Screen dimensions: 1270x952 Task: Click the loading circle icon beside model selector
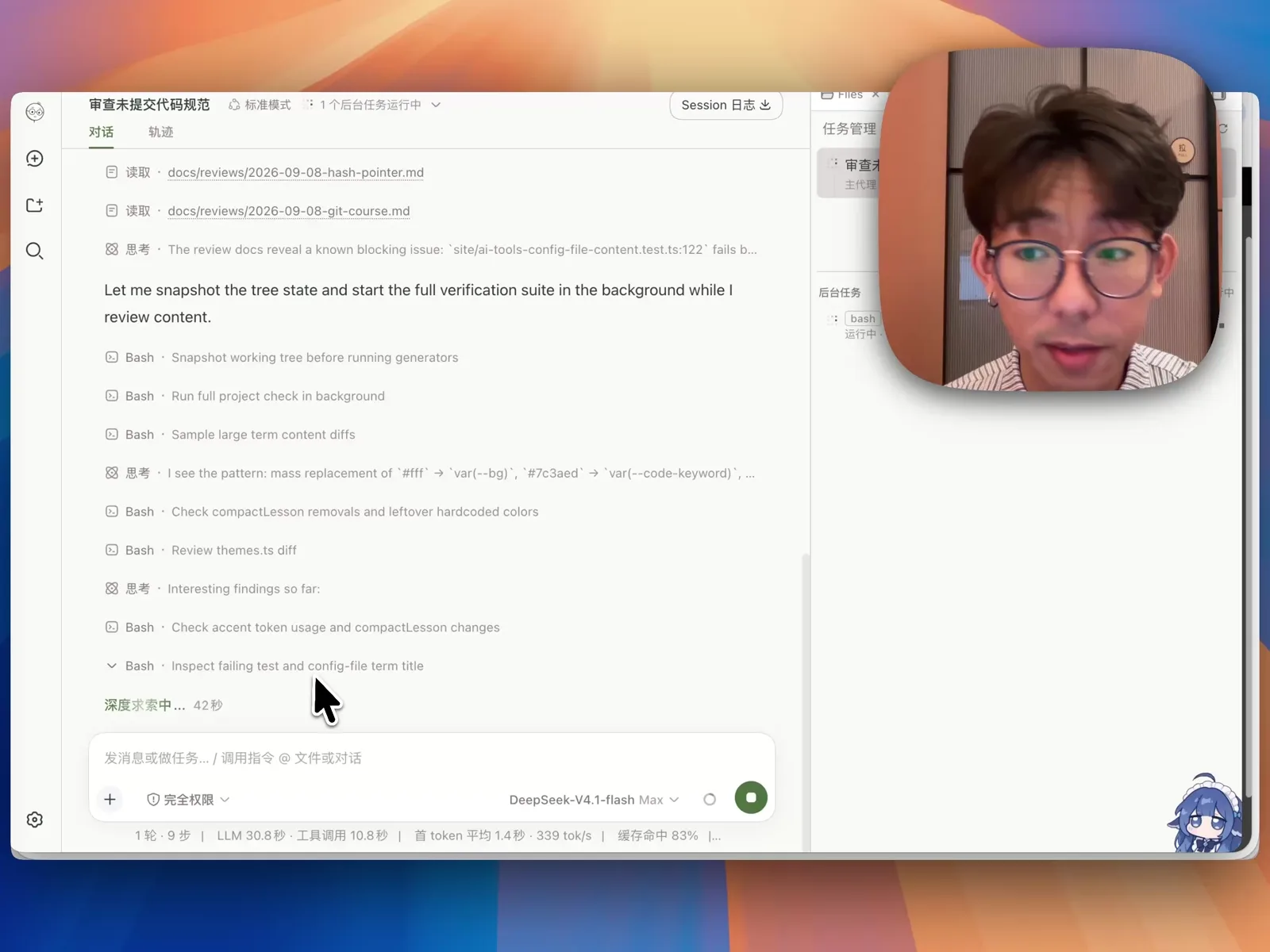710,800
